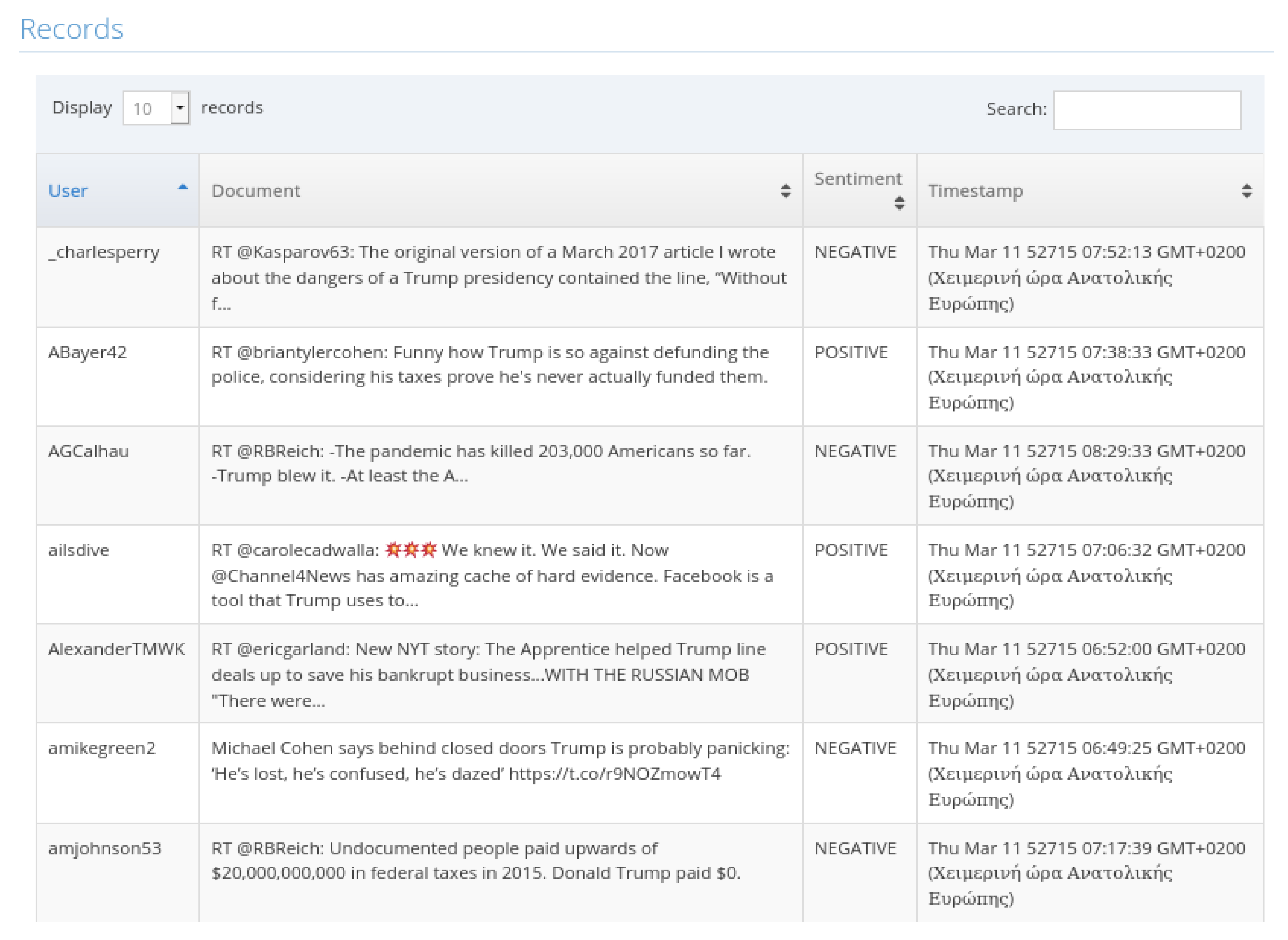Open the Display records count dropdown
The height and width of the screenshot is (940, 1288).
[x=156, y=108]
